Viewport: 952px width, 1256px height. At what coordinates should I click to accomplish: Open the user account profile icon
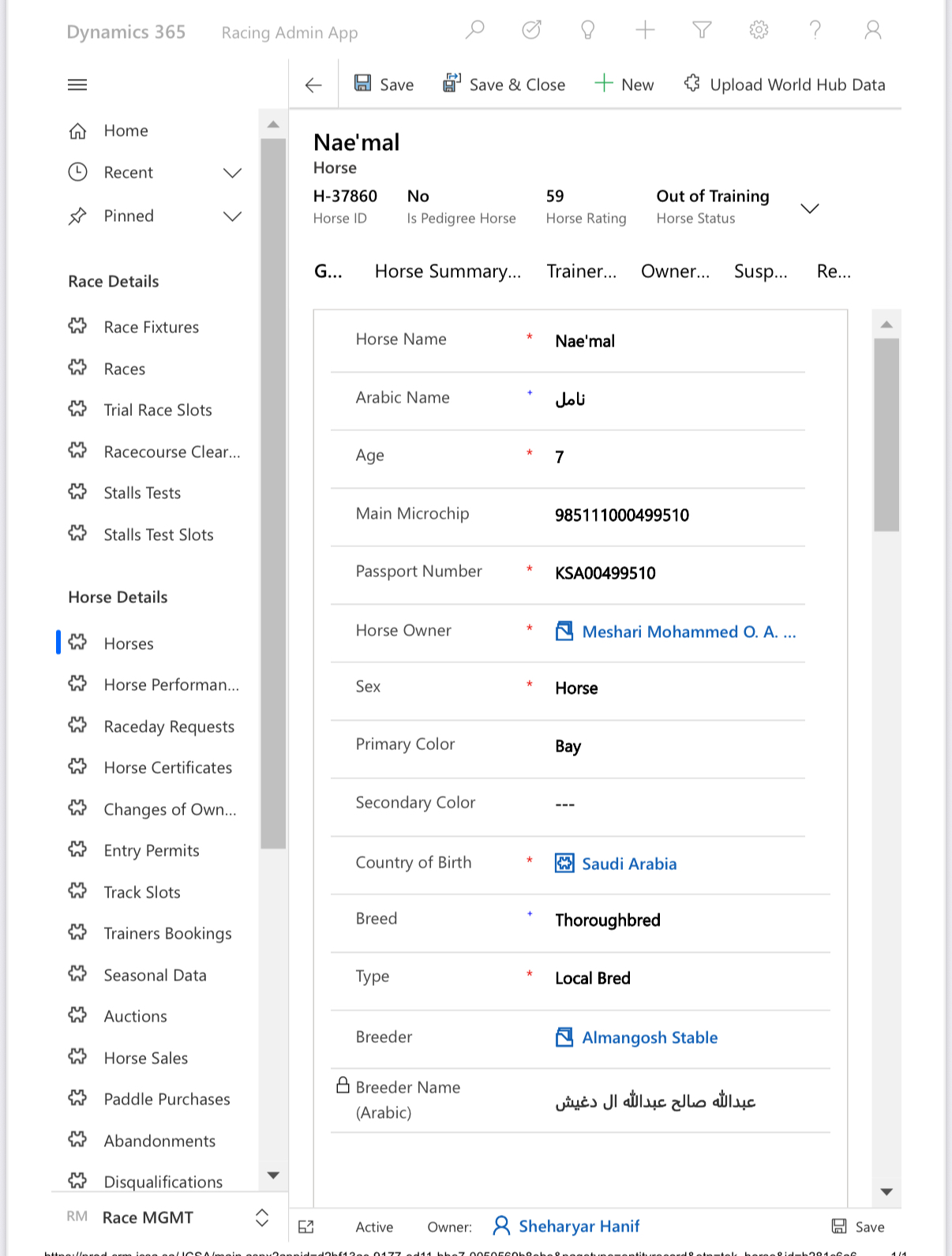pyautogui.click(x=872, y=31)
